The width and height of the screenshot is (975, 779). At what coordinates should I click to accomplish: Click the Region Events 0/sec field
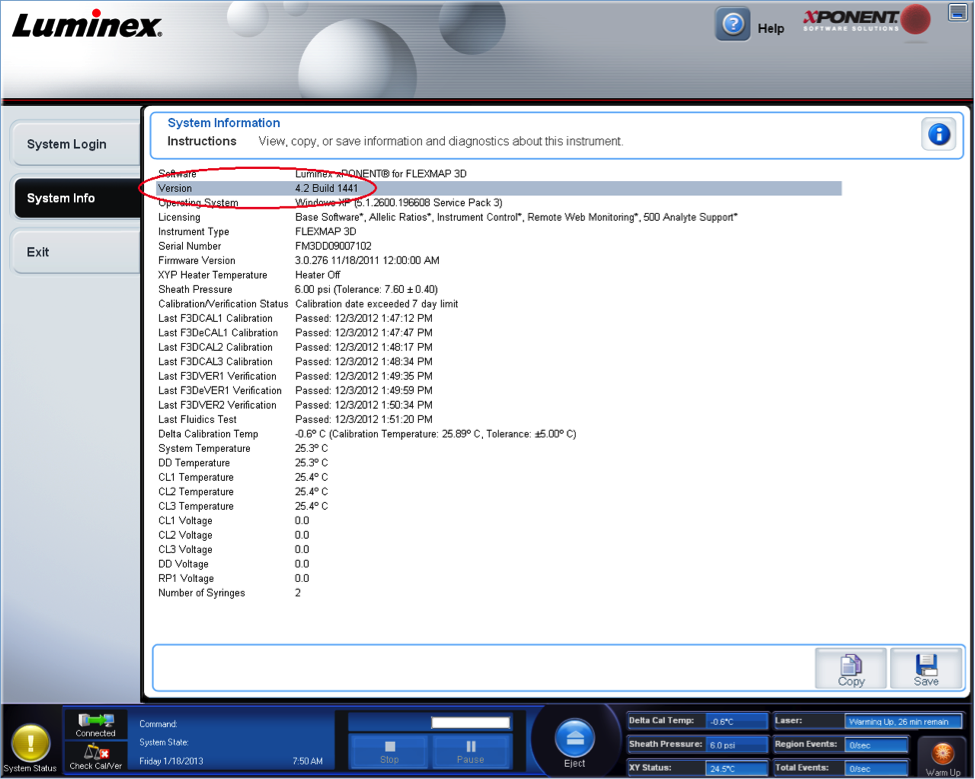coord(877,745)
